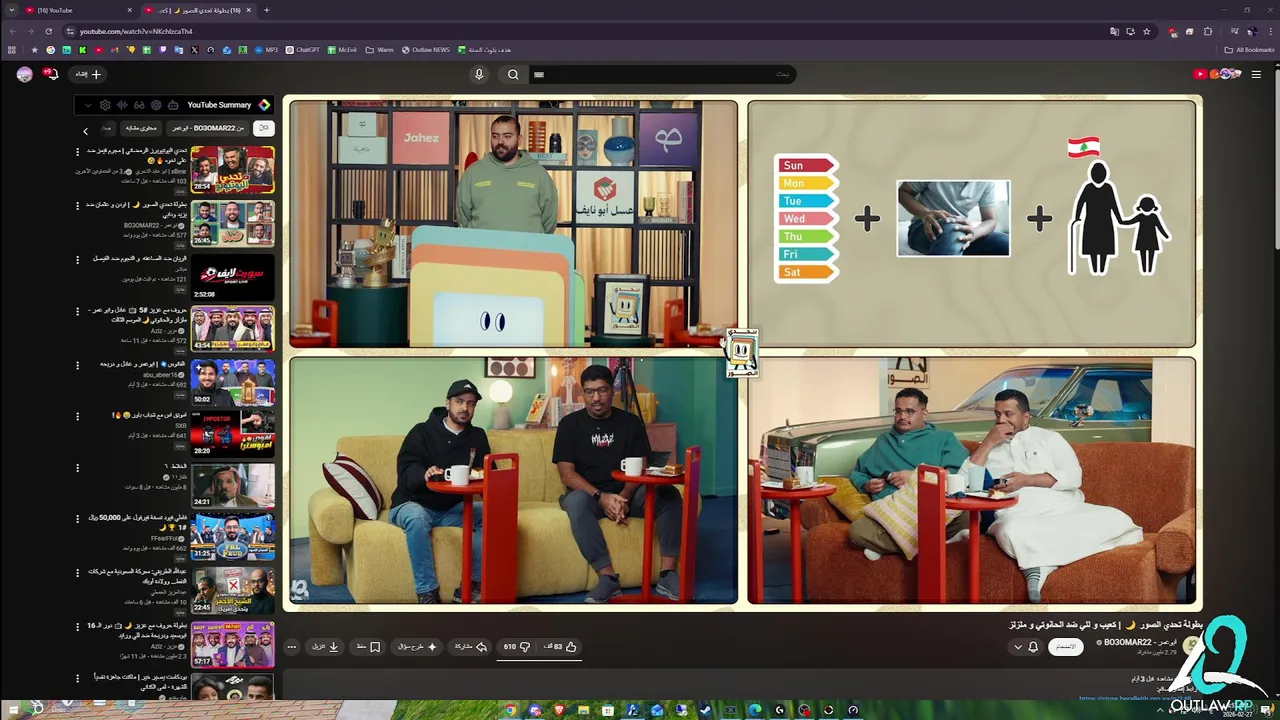Screen dimensions: 1280x720
Task: Open the on-screen keyboard icon in search box
Action: pos(539,74)
